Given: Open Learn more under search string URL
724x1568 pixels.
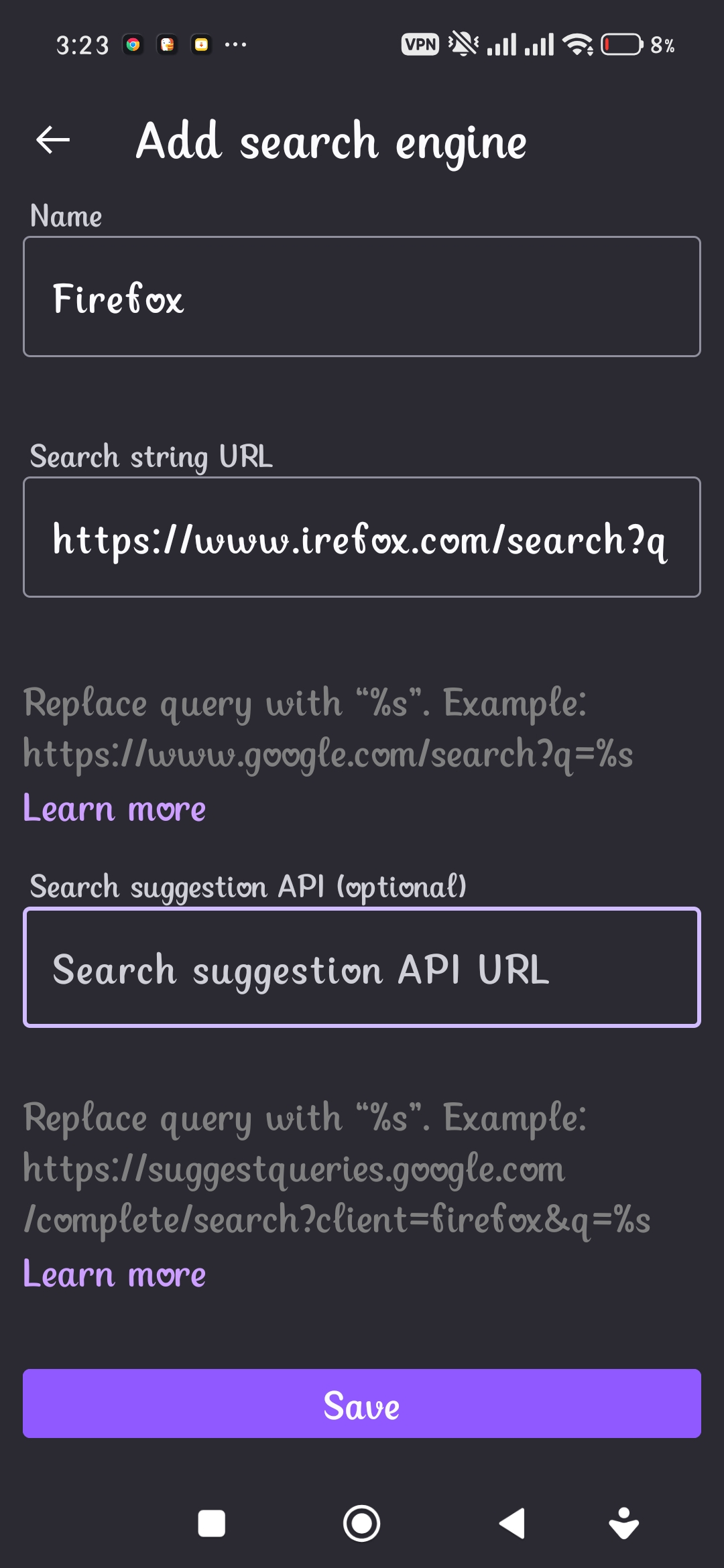Looking at the screenshot, I should pos(115,808).
